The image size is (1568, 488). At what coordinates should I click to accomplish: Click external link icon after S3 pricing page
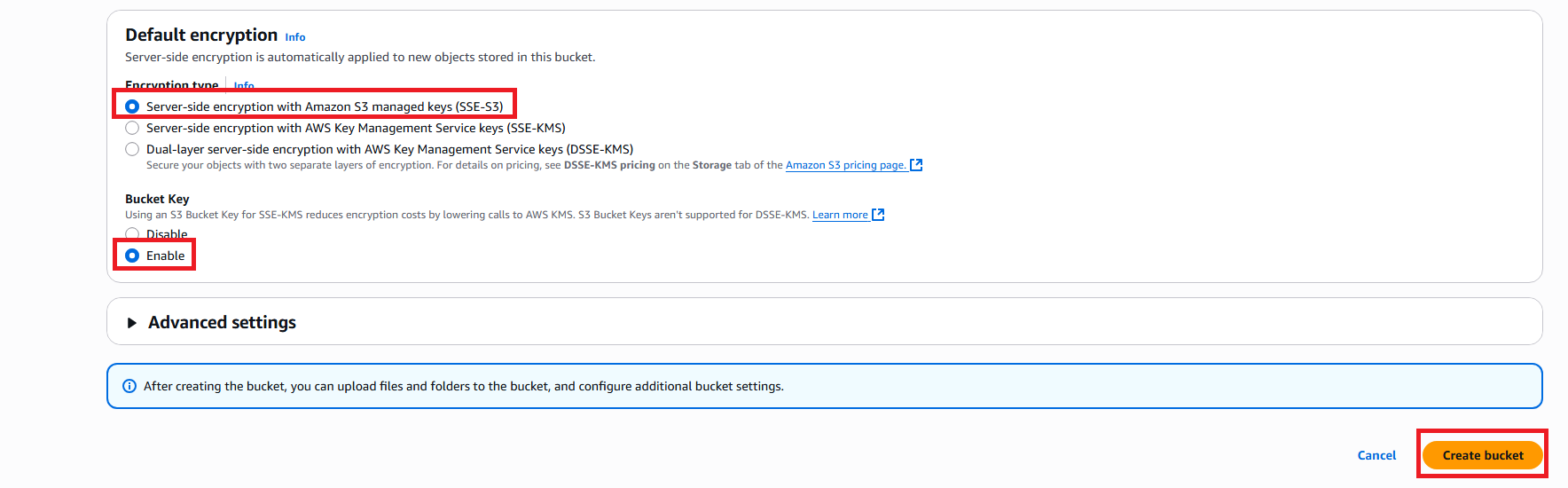click(x=916, y=165)
